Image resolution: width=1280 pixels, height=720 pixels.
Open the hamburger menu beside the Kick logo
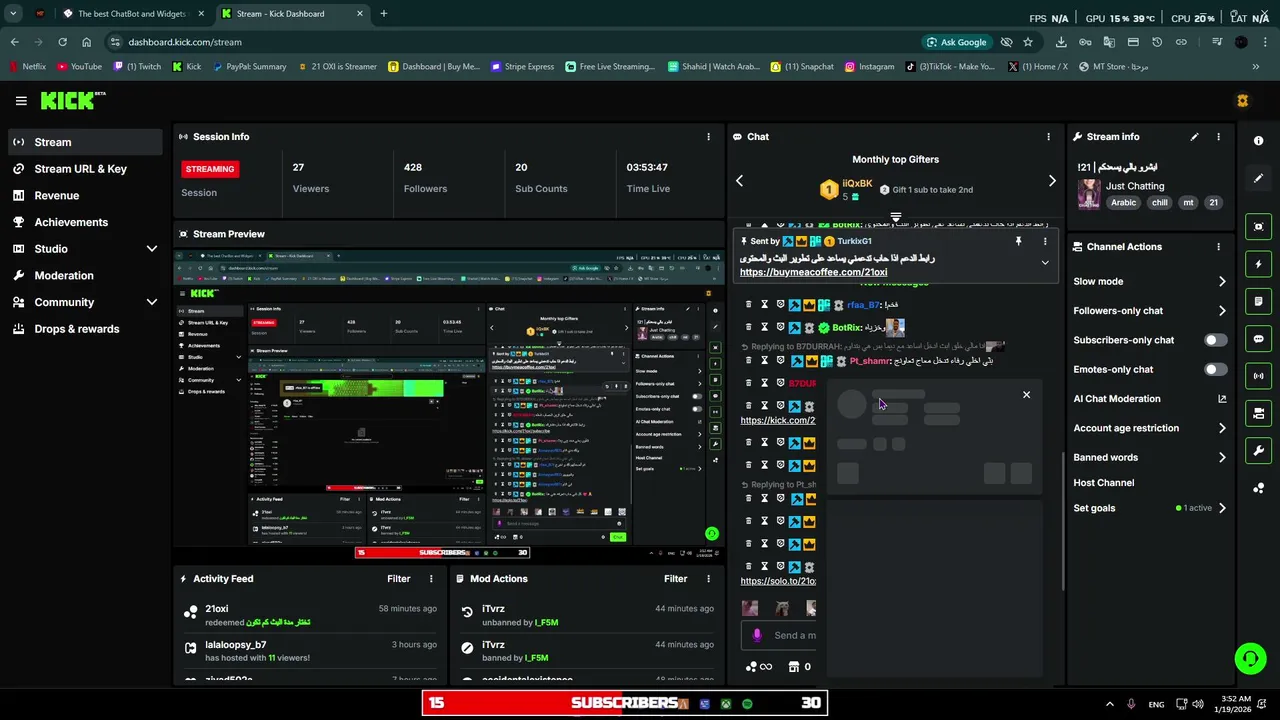(21, 100)
